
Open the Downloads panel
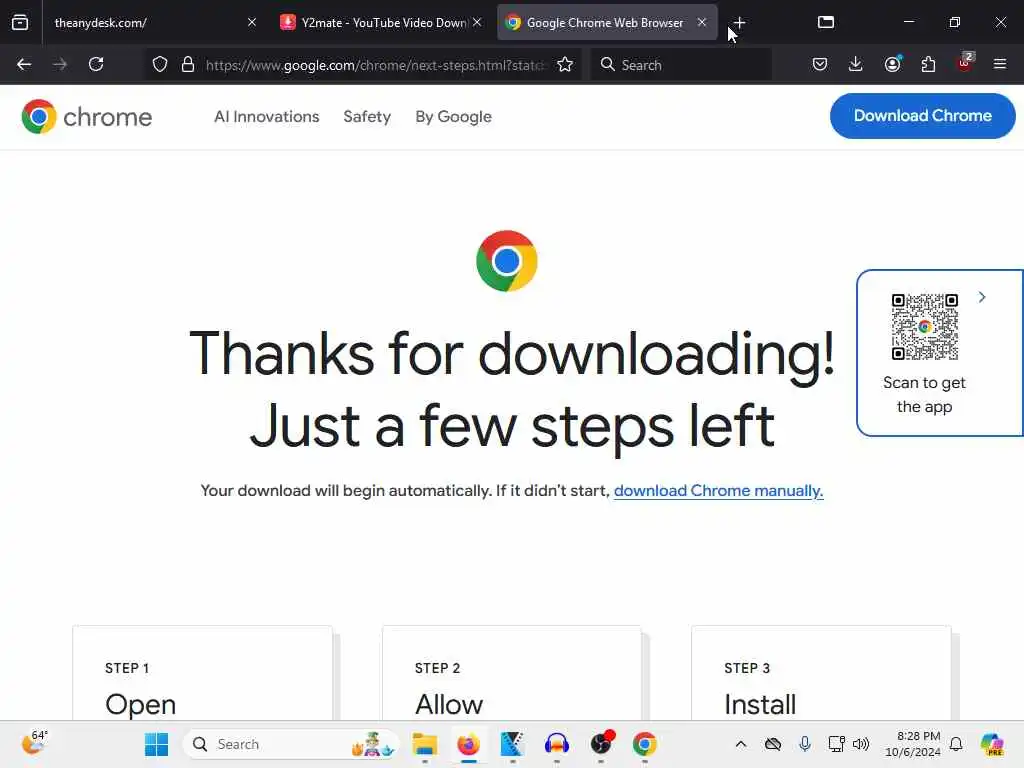pos(856,65)
